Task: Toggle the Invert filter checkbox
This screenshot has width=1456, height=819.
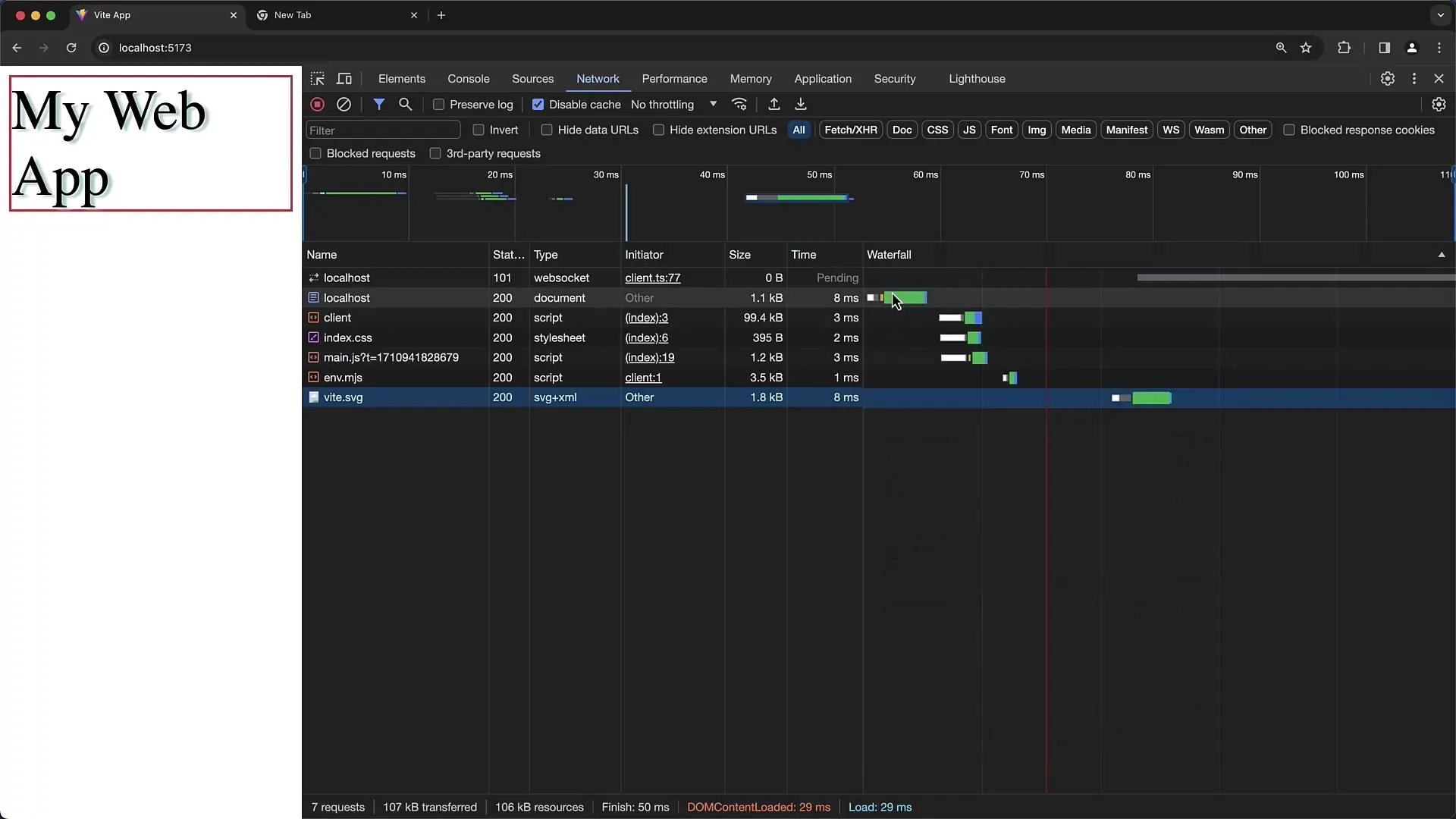Action: 477,130
